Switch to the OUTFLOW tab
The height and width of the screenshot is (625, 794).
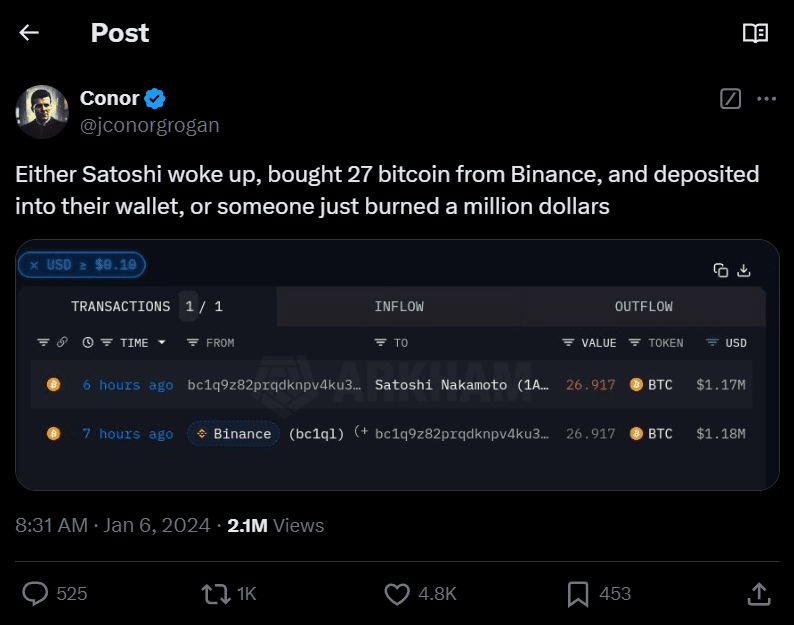pyautogui.click(x=643, y=307)
